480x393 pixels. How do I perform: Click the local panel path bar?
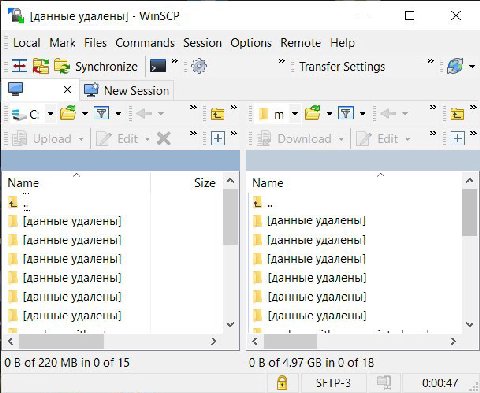coord(121,160)
